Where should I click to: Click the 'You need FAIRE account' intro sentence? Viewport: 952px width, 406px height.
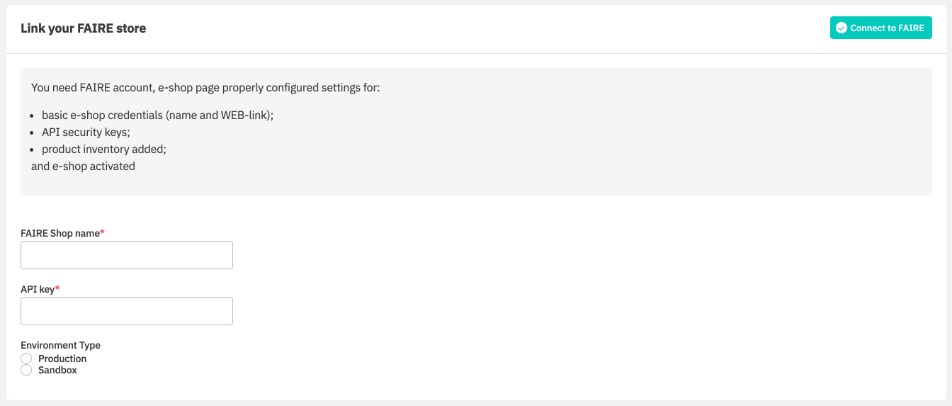pyautogui.click(x=205, y=88)
